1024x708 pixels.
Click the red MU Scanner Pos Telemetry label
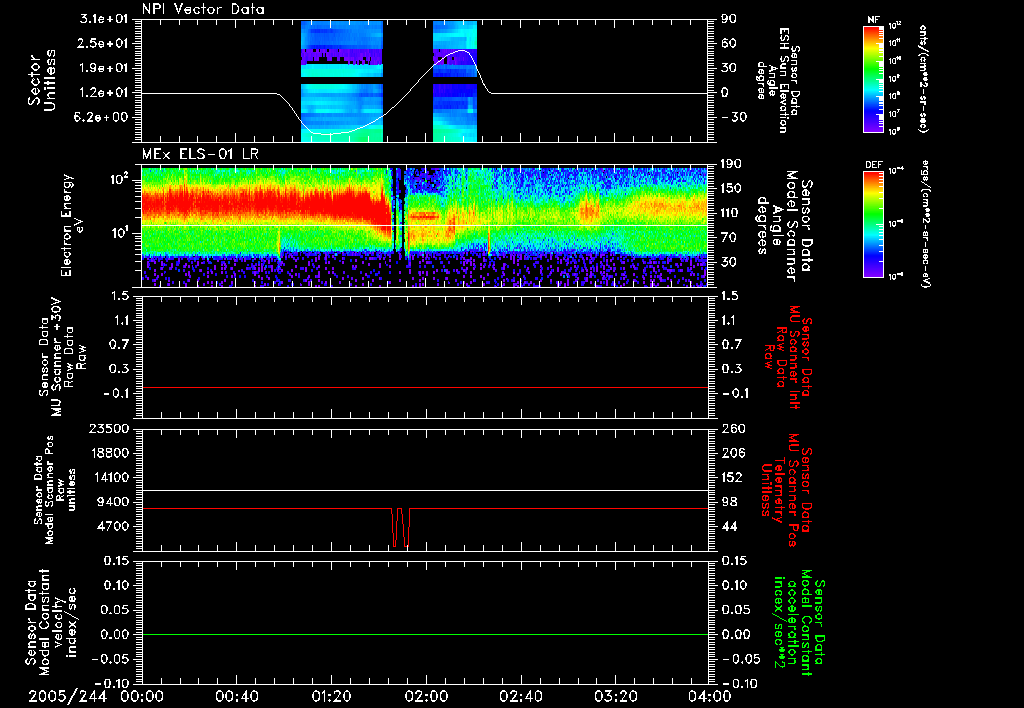pyautogui.click(x=787, y=490)
